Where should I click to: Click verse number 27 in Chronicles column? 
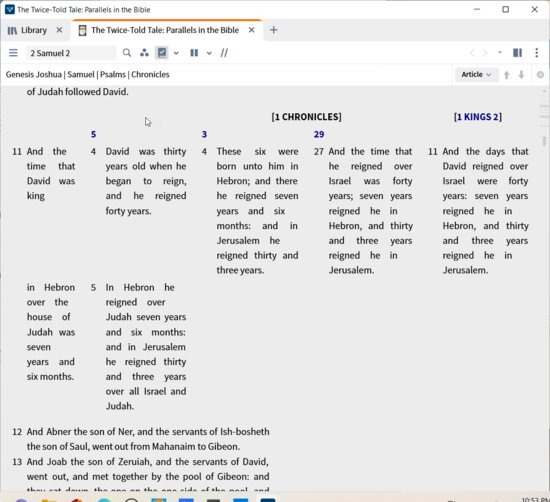tap(318, 152)
